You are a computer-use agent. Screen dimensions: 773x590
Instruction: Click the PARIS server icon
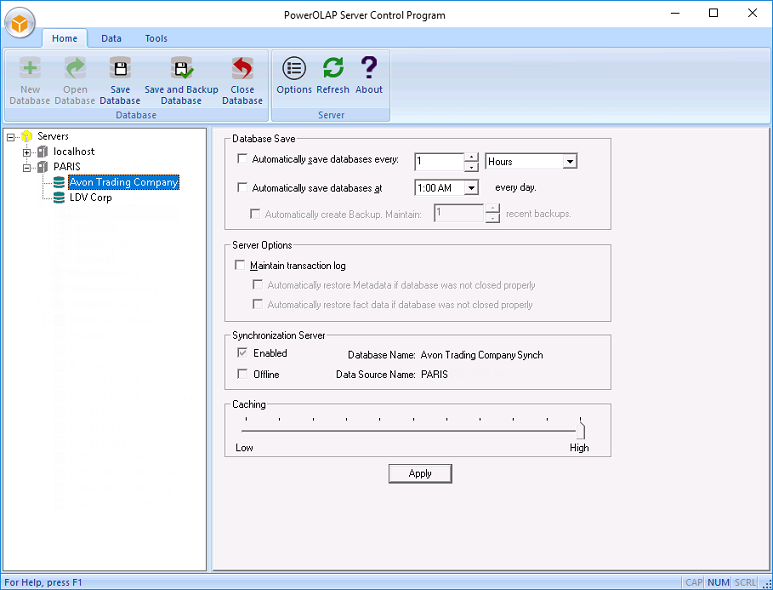tap(43, 167)
